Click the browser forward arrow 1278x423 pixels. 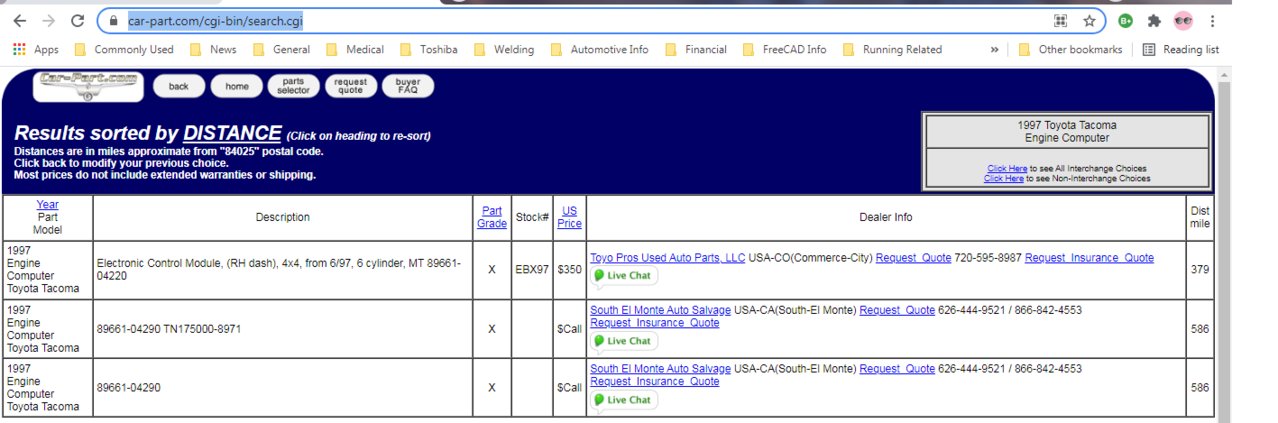[x=48, y=20]
